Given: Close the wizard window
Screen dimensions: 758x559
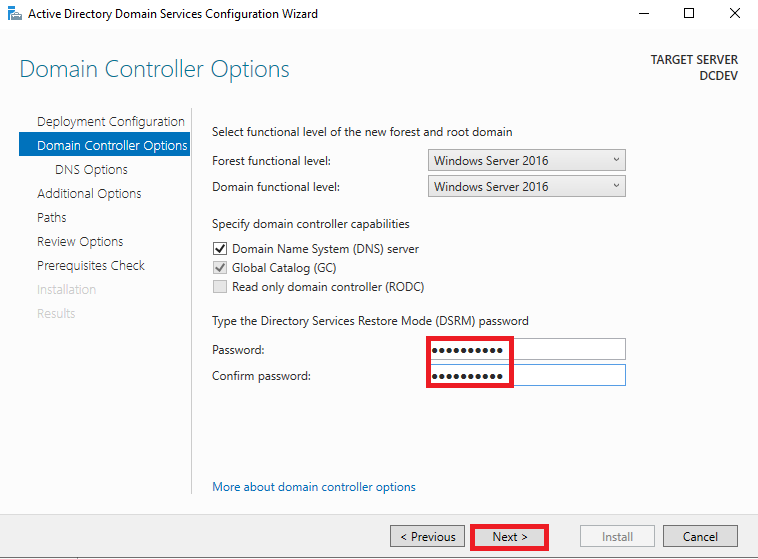Looking at the screenshot, I should coord(735,14).
